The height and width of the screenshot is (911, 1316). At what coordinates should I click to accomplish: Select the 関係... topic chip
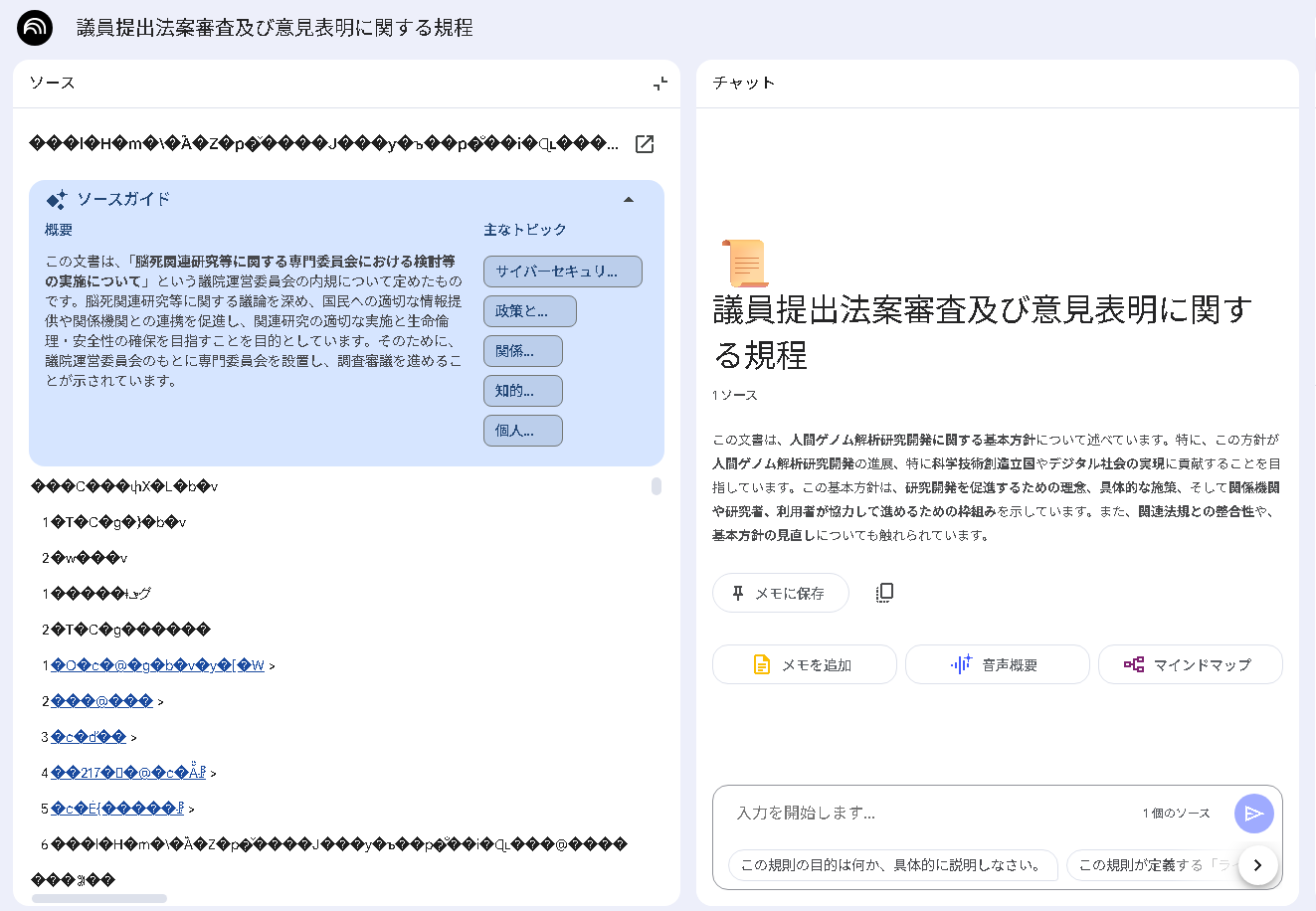point(523,351)
